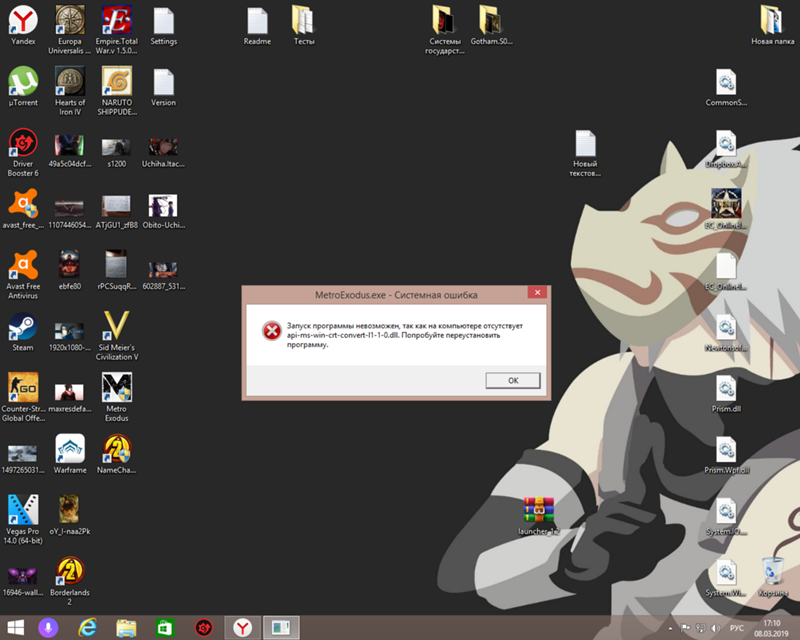Select the ATjGU1_zfB8 image file
This screenshot has height=640, width=800.
[x=117, y=212]
